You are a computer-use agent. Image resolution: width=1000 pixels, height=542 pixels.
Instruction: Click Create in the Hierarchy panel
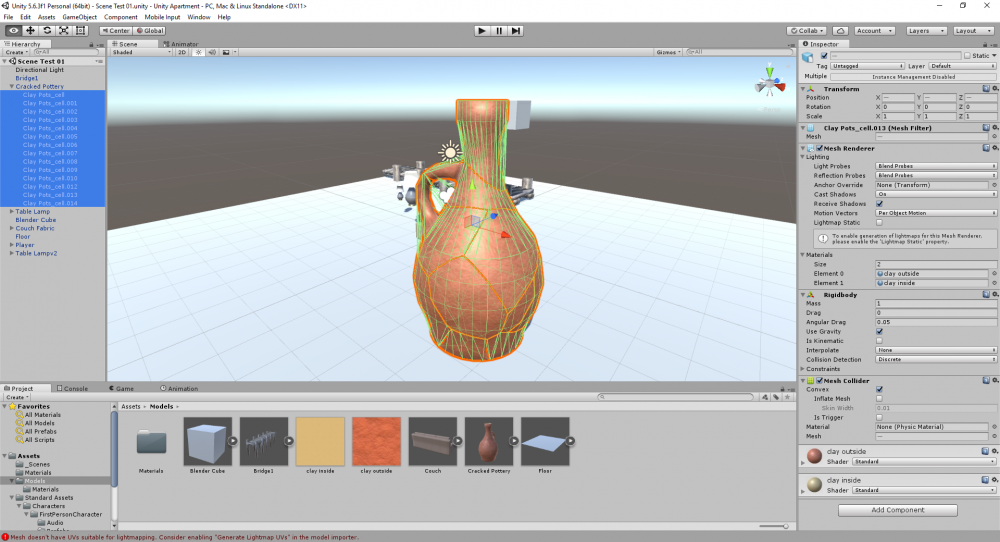pos(16,52)
